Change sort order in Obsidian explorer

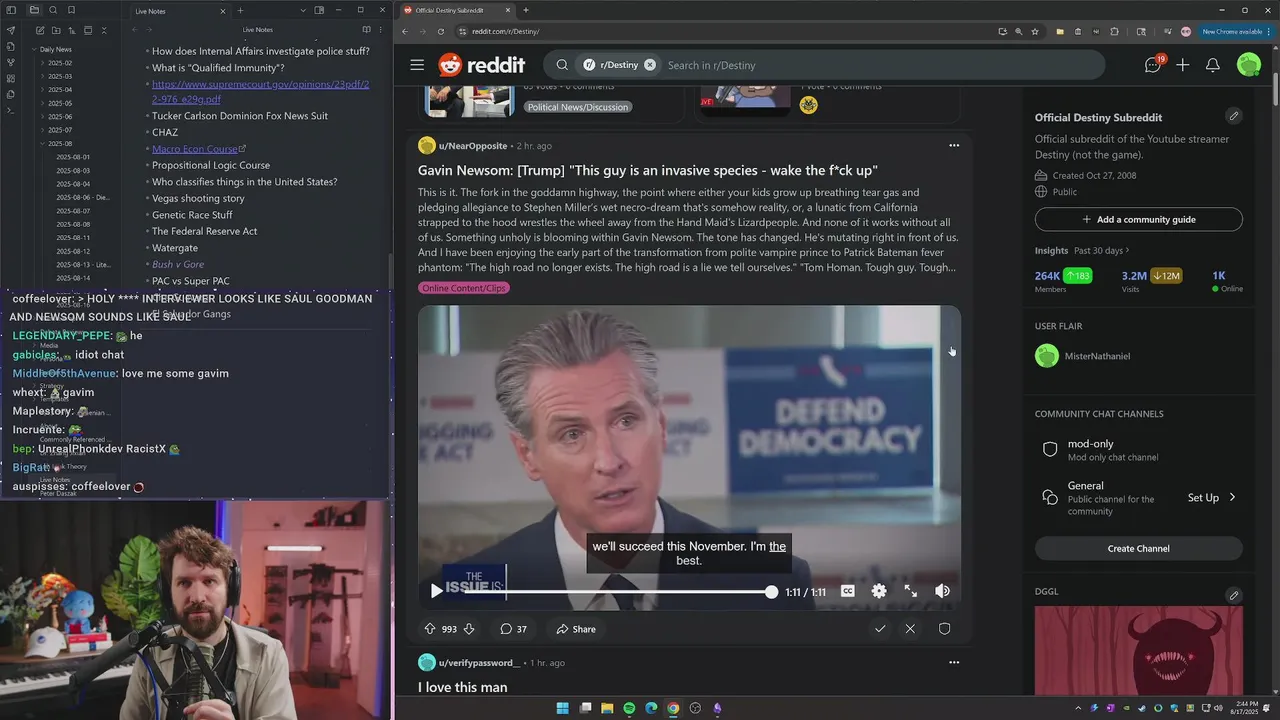point(71,31)
